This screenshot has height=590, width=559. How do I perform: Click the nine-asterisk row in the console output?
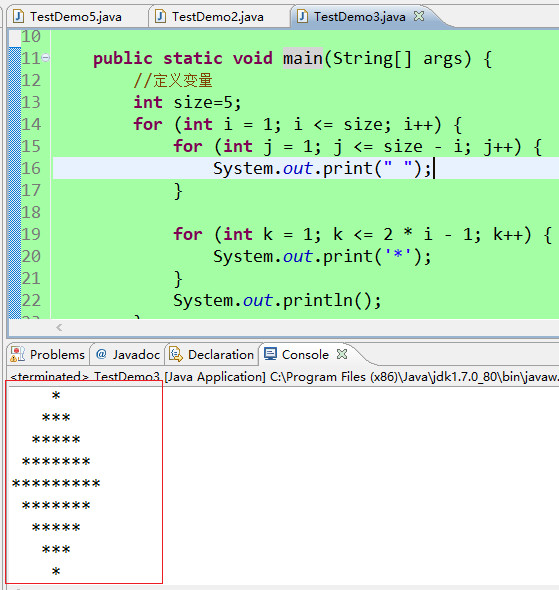pyautogui.click(x=56, y=484)
